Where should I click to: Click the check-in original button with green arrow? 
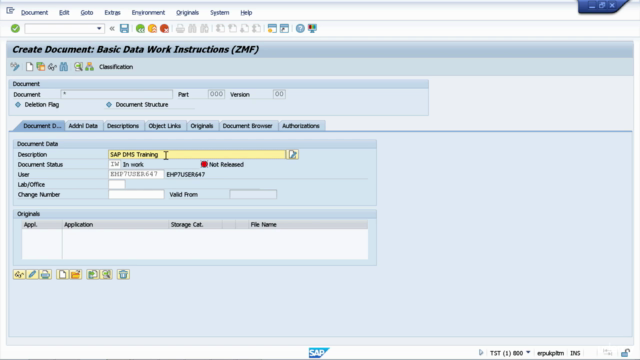click(x=93, y=274)
